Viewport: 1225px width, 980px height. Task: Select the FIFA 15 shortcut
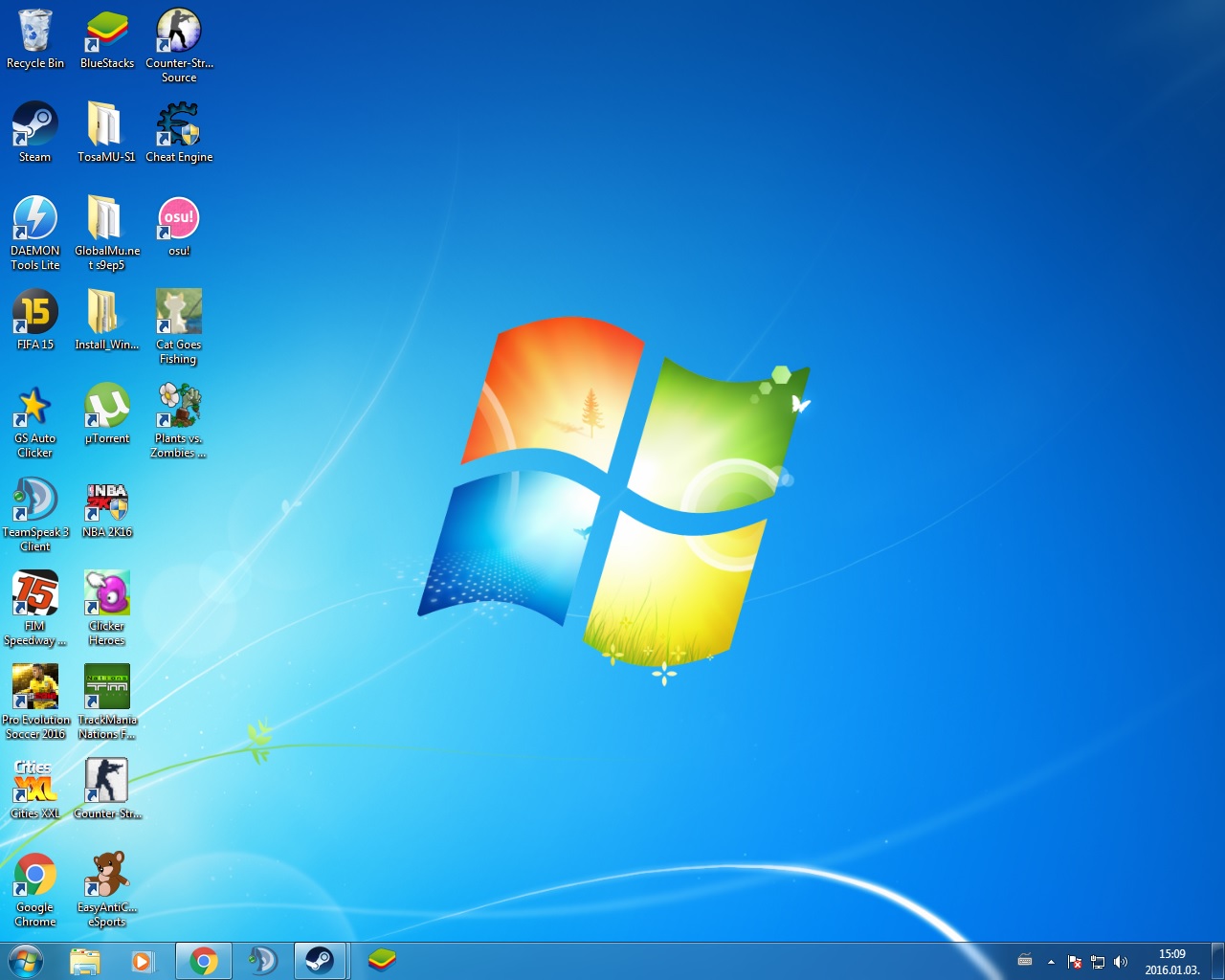pyautogui.click(x=35, y=321)
